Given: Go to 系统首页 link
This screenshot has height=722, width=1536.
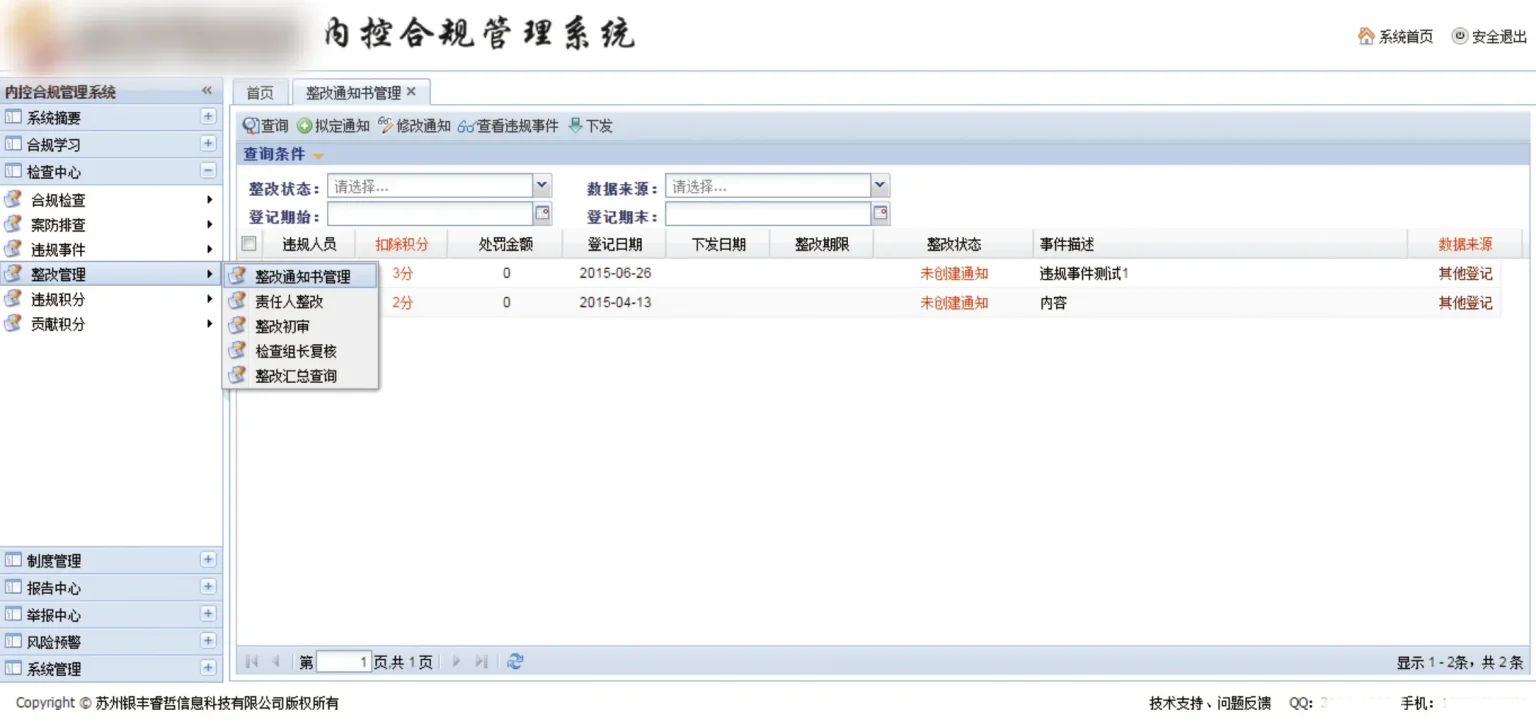Looking at the screenshot, I should 1396,37.
